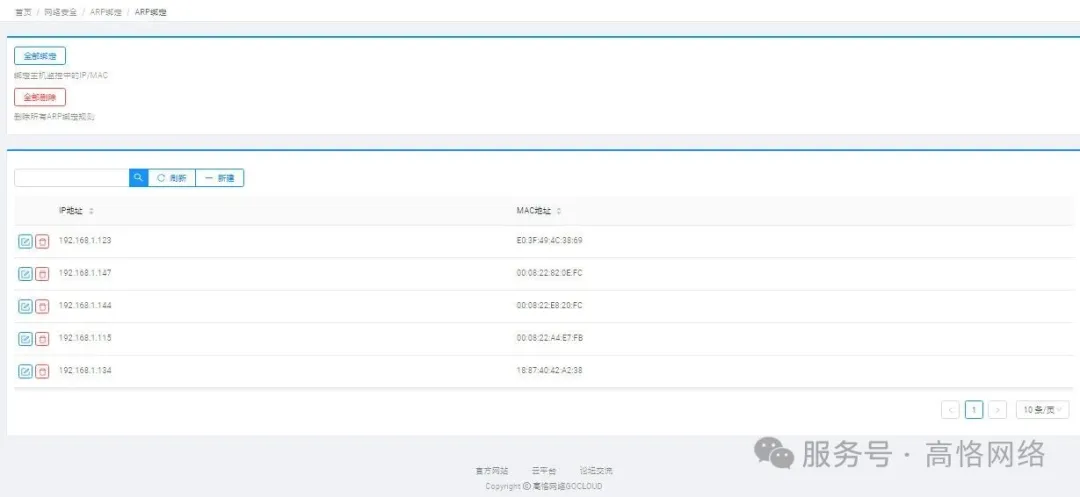Click the red 全部删除 delete-all button
Image resolution: width=1080 pixels, height=497 pixels.
40,97
